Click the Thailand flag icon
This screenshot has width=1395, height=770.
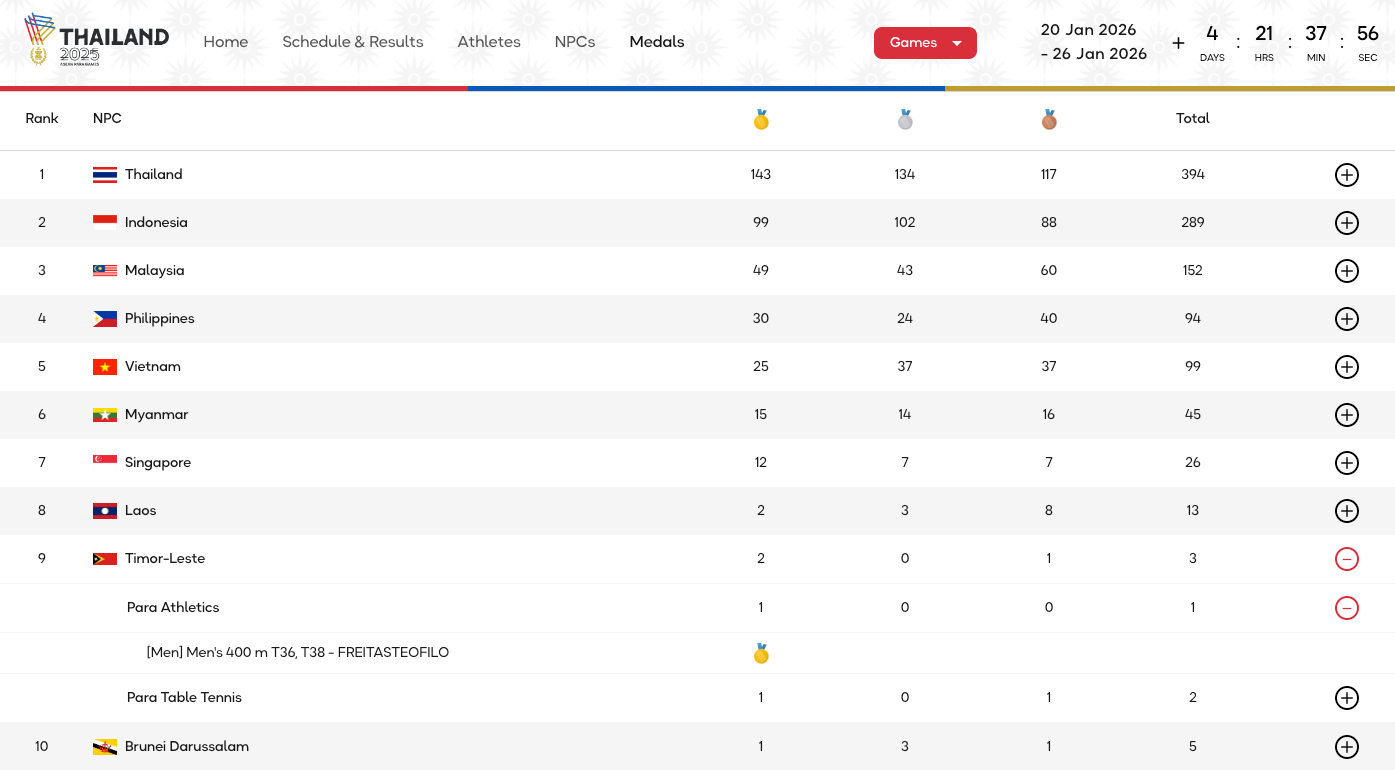[105, 175]
